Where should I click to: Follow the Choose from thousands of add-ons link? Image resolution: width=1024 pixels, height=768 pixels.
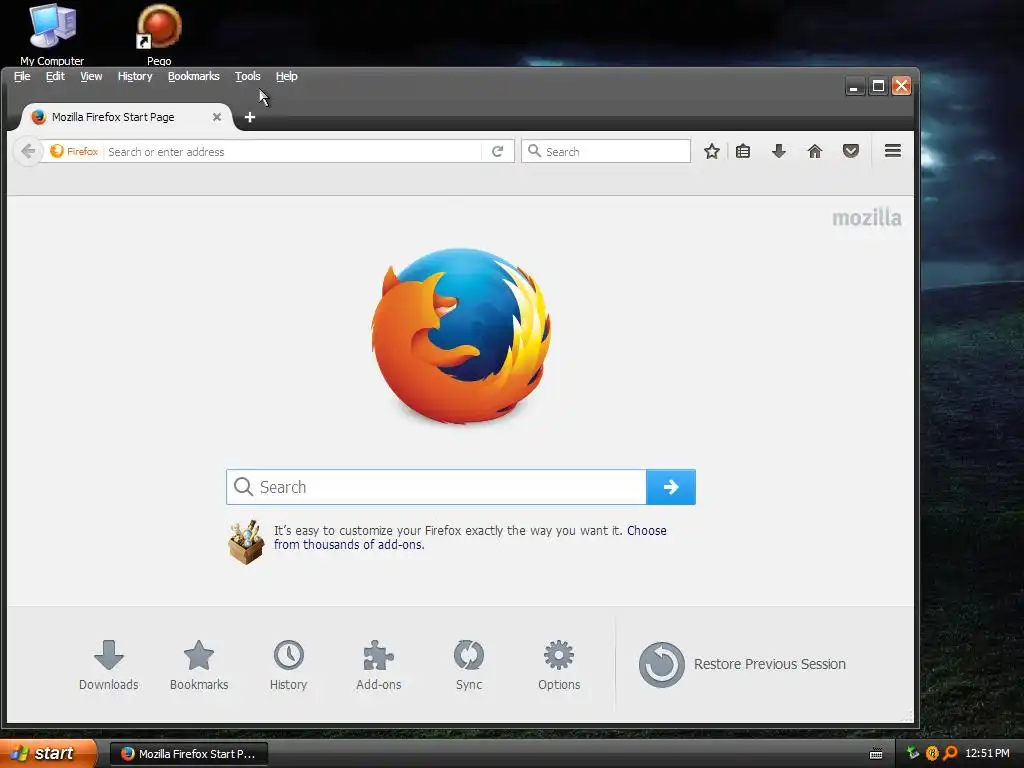point(470,537)
